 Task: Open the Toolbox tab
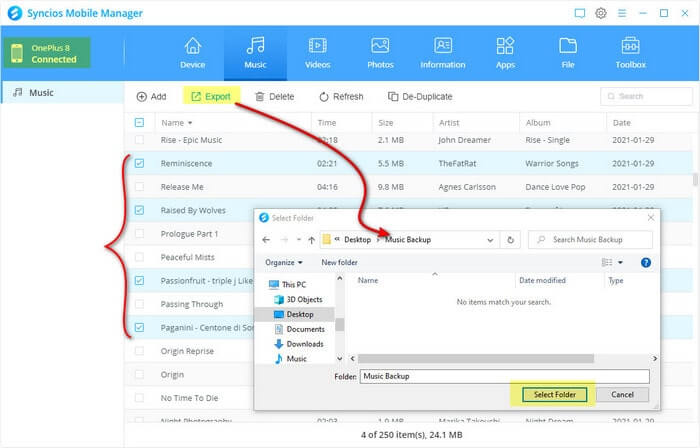630,53
